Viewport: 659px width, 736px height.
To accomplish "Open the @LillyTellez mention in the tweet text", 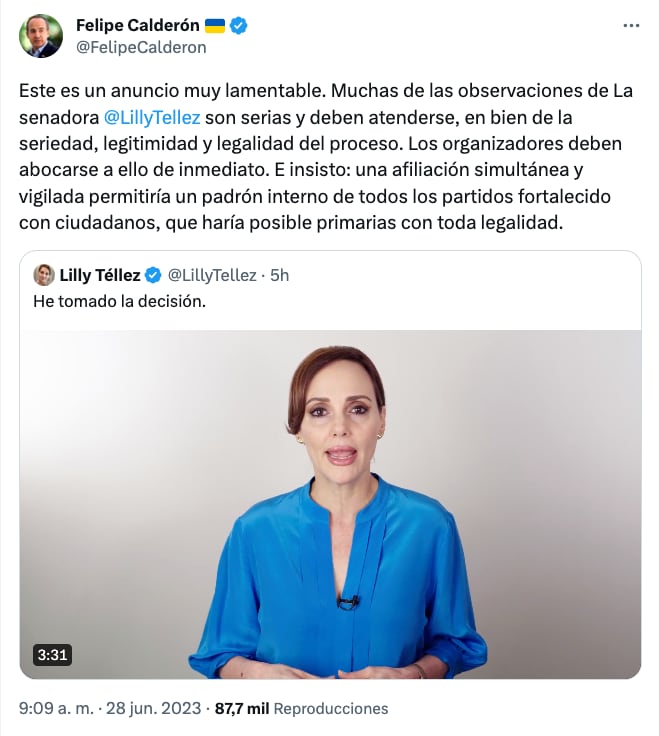I will [152, 117].
